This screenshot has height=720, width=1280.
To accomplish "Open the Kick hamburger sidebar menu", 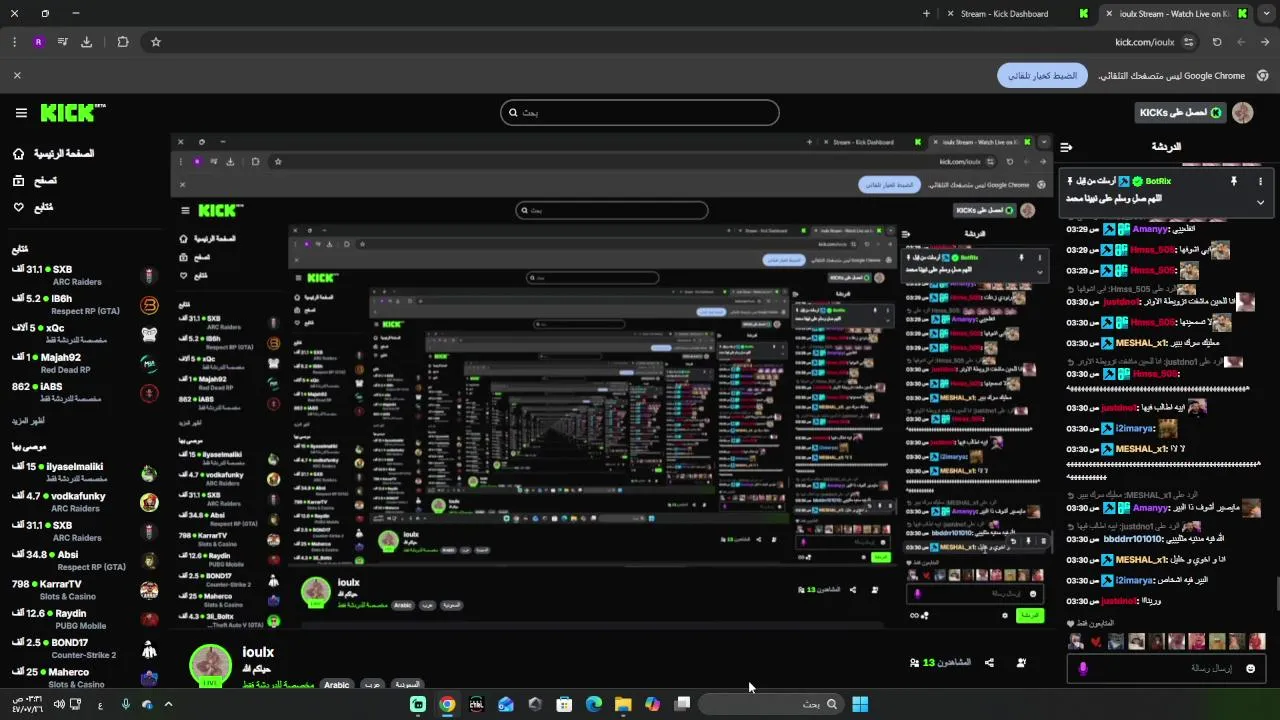I will coord(21,113).
